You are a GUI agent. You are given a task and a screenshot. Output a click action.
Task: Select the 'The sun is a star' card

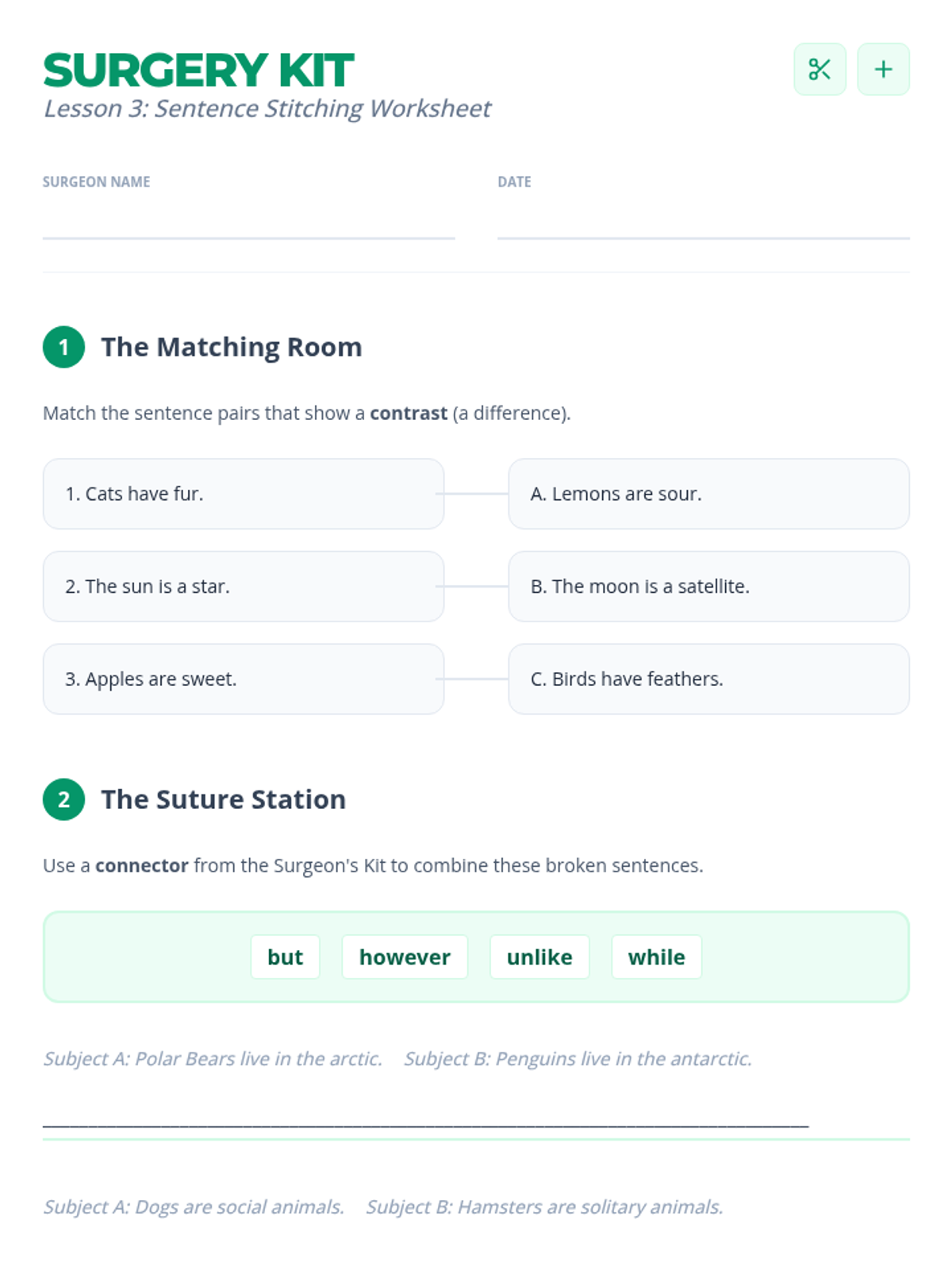[243, 587]
